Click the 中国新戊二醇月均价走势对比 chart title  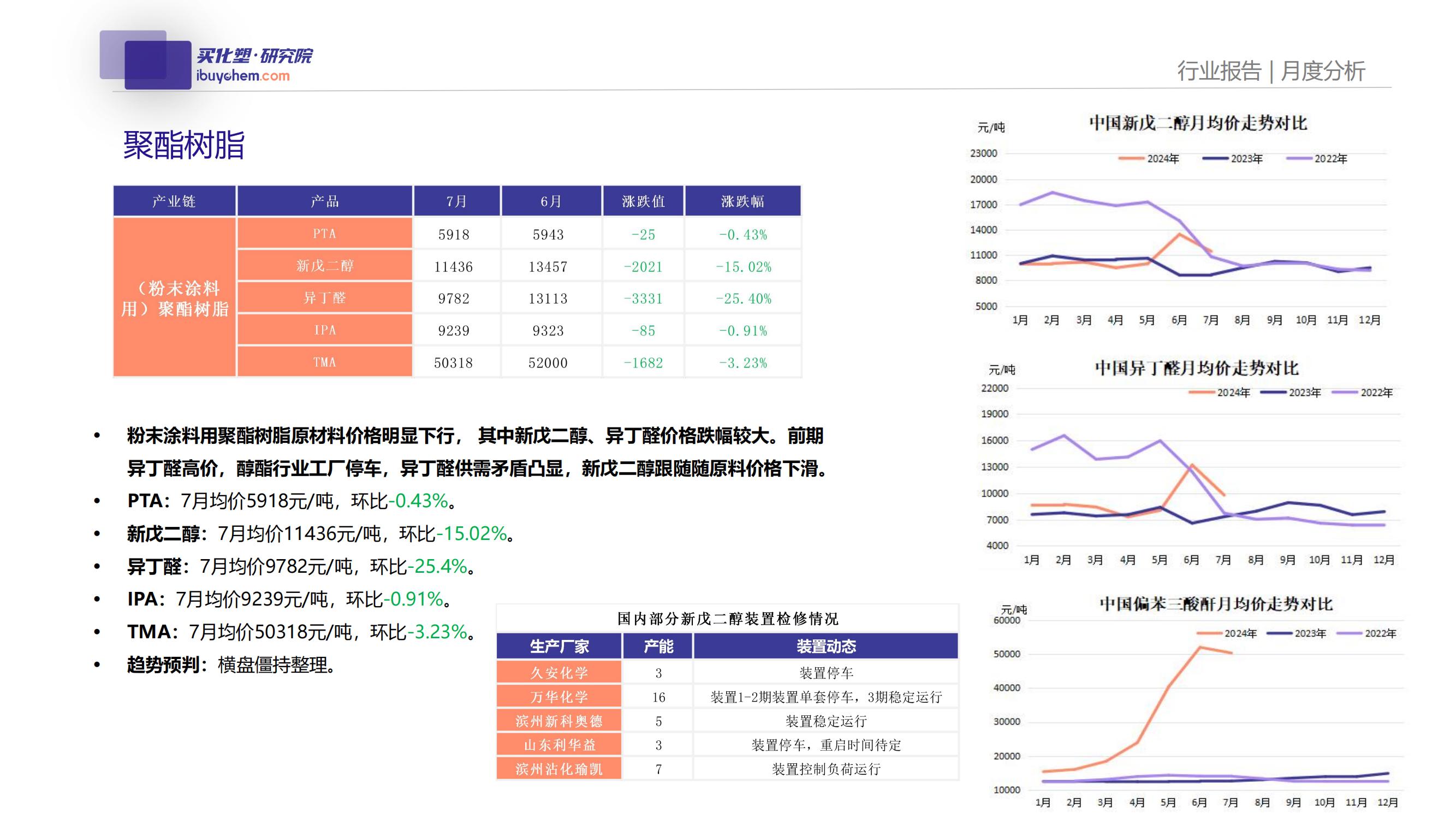click(x=1198, y=123)
